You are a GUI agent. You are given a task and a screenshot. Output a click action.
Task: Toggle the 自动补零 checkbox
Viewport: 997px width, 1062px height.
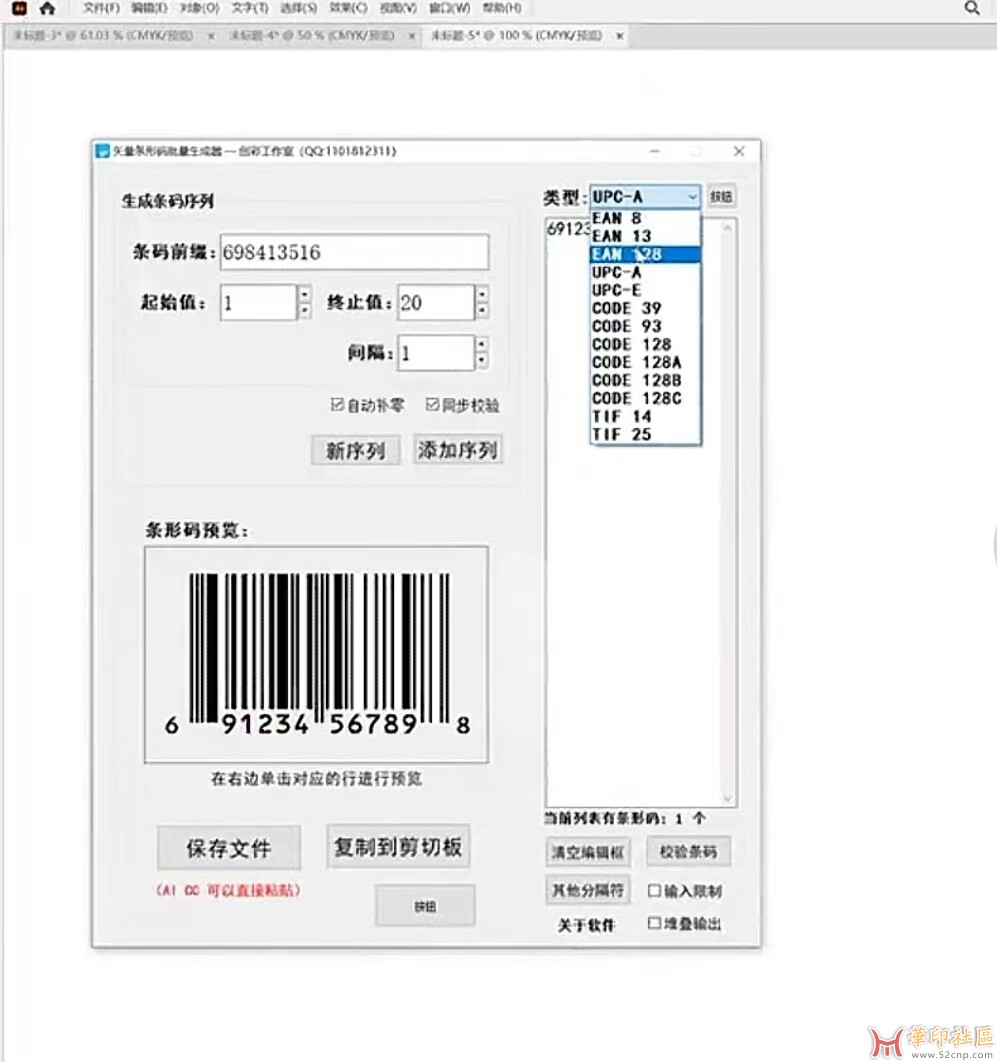(x=337, y=404)
